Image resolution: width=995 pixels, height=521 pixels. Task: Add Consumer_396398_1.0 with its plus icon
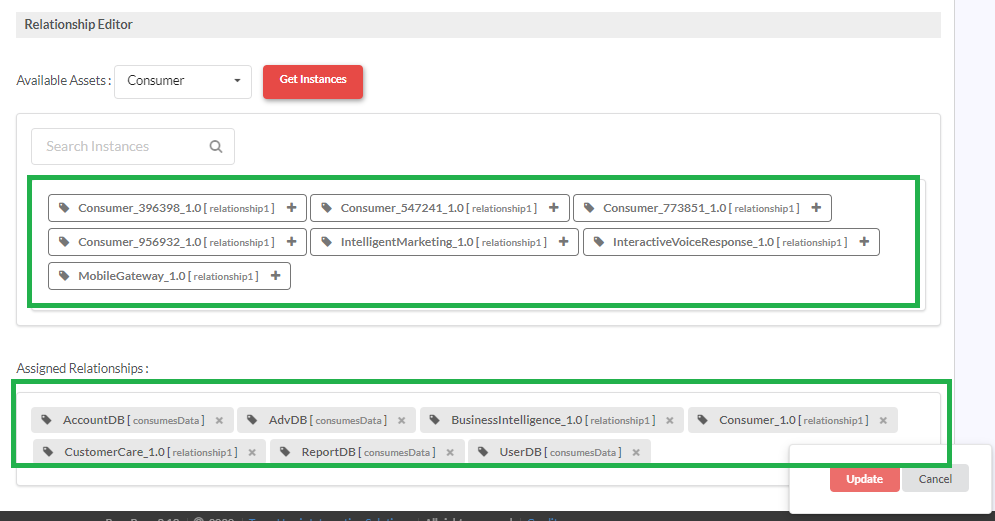click(291, 208)
